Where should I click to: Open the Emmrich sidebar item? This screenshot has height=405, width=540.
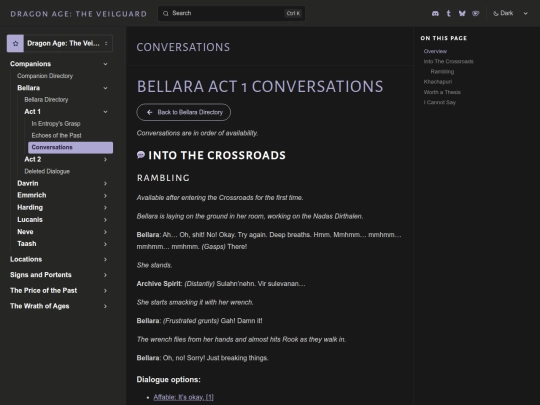32,195
